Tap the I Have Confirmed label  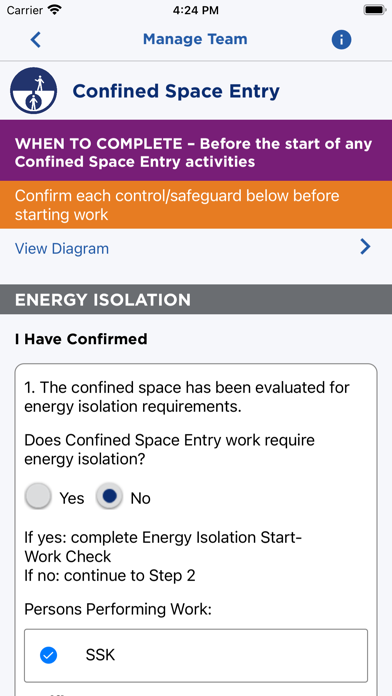pyautogui.click(x=81, y=339)
